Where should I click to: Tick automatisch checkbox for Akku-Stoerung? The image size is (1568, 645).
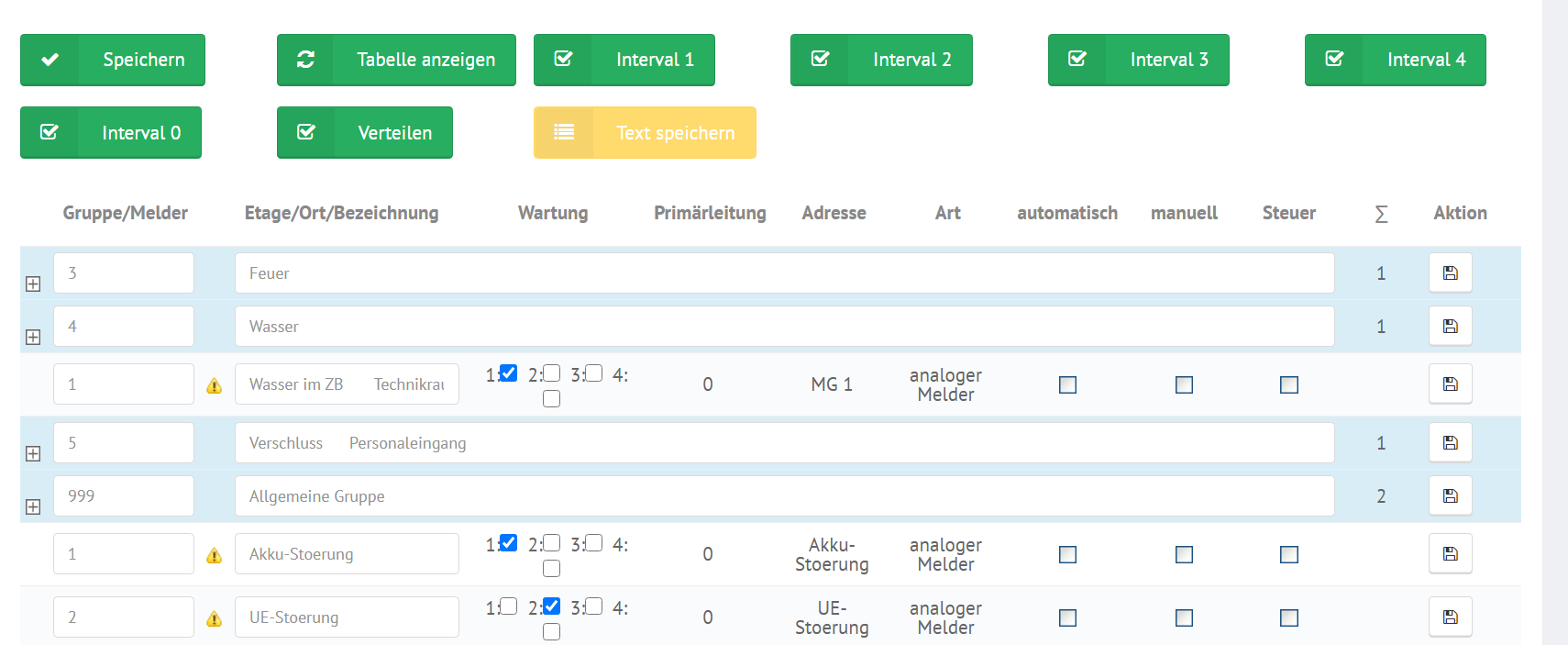click(x=1067, y=554)
